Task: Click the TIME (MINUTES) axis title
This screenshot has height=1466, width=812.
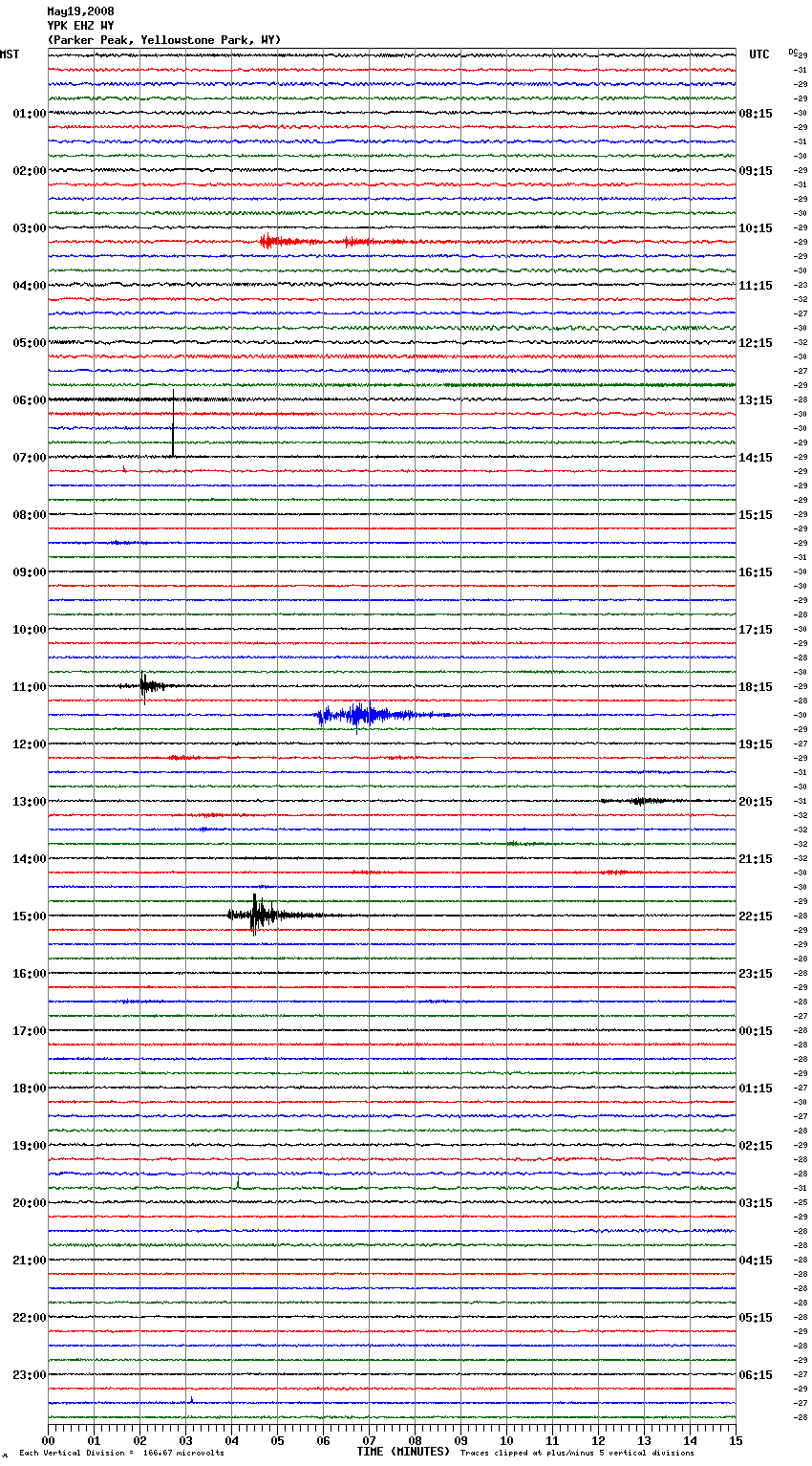Action: [403, 1452]
